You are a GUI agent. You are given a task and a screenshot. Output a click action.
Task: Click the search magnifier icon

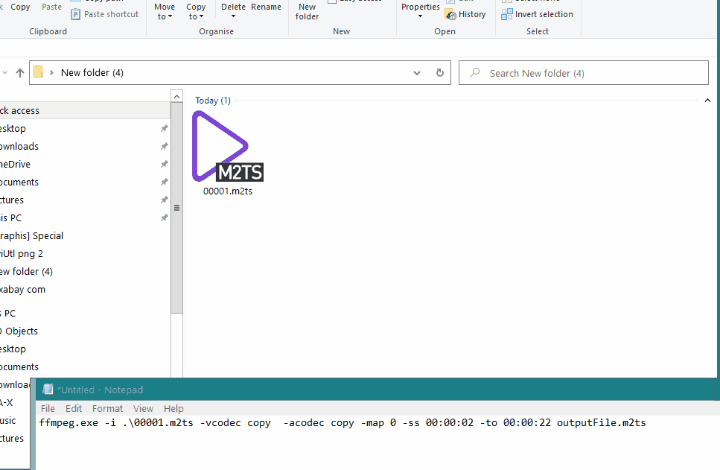pos(475,73)
